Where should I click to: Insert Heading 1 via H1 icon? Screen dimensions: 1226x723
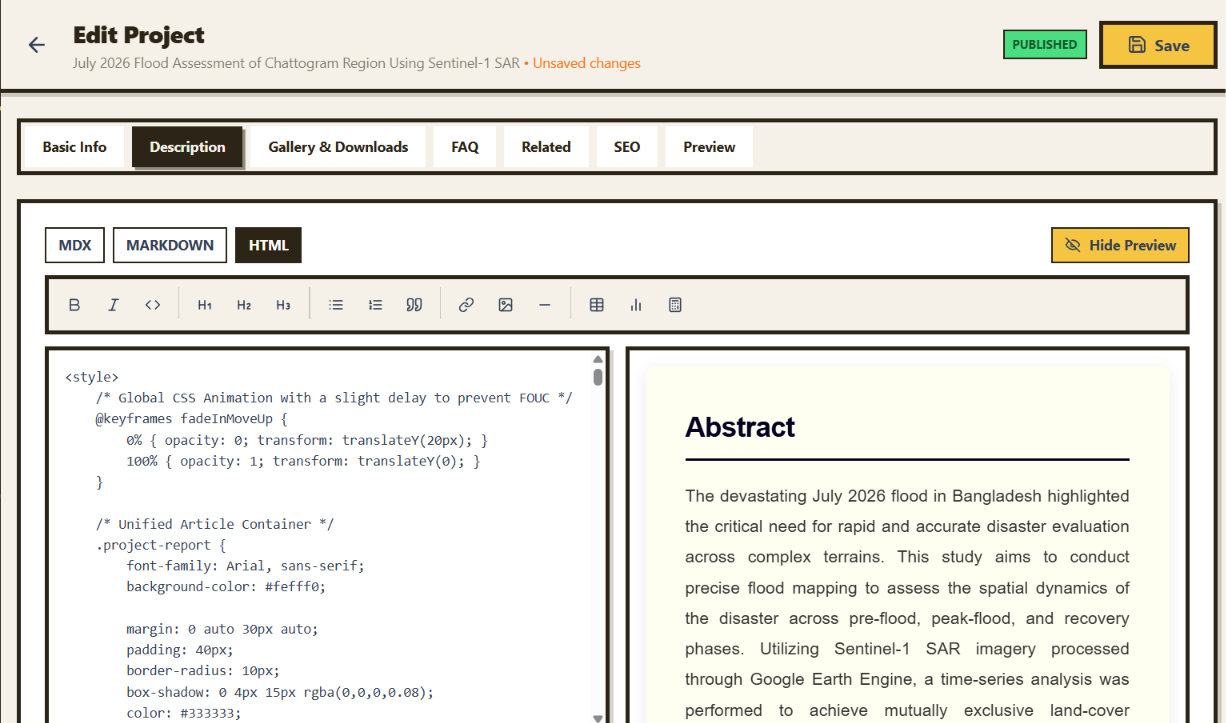[x=205, y=305]
